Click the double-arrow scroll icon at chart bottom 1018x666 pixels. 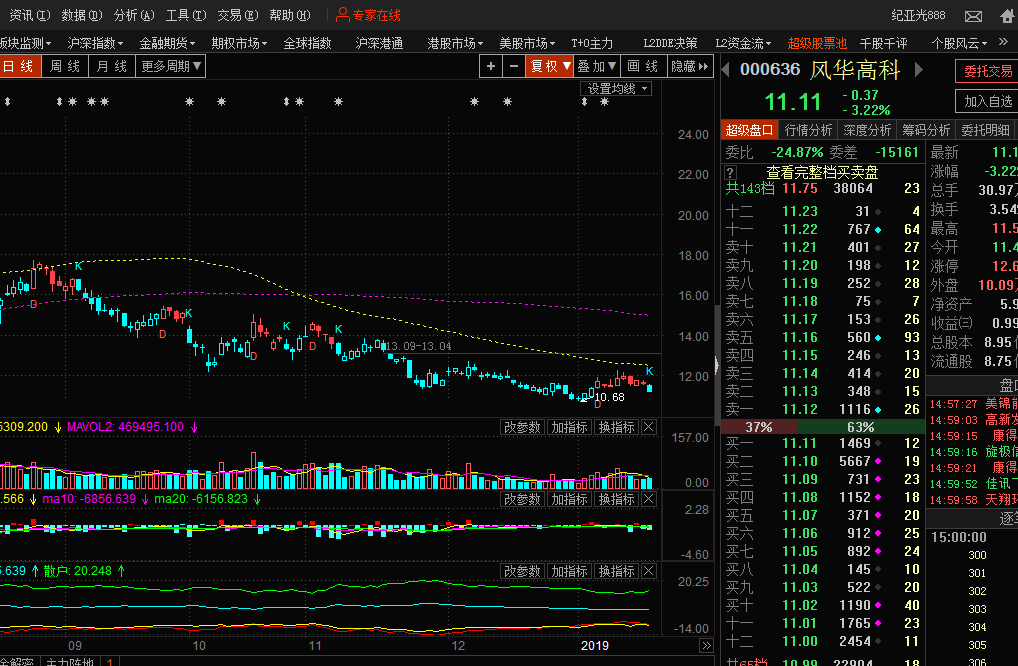[705, 647]
